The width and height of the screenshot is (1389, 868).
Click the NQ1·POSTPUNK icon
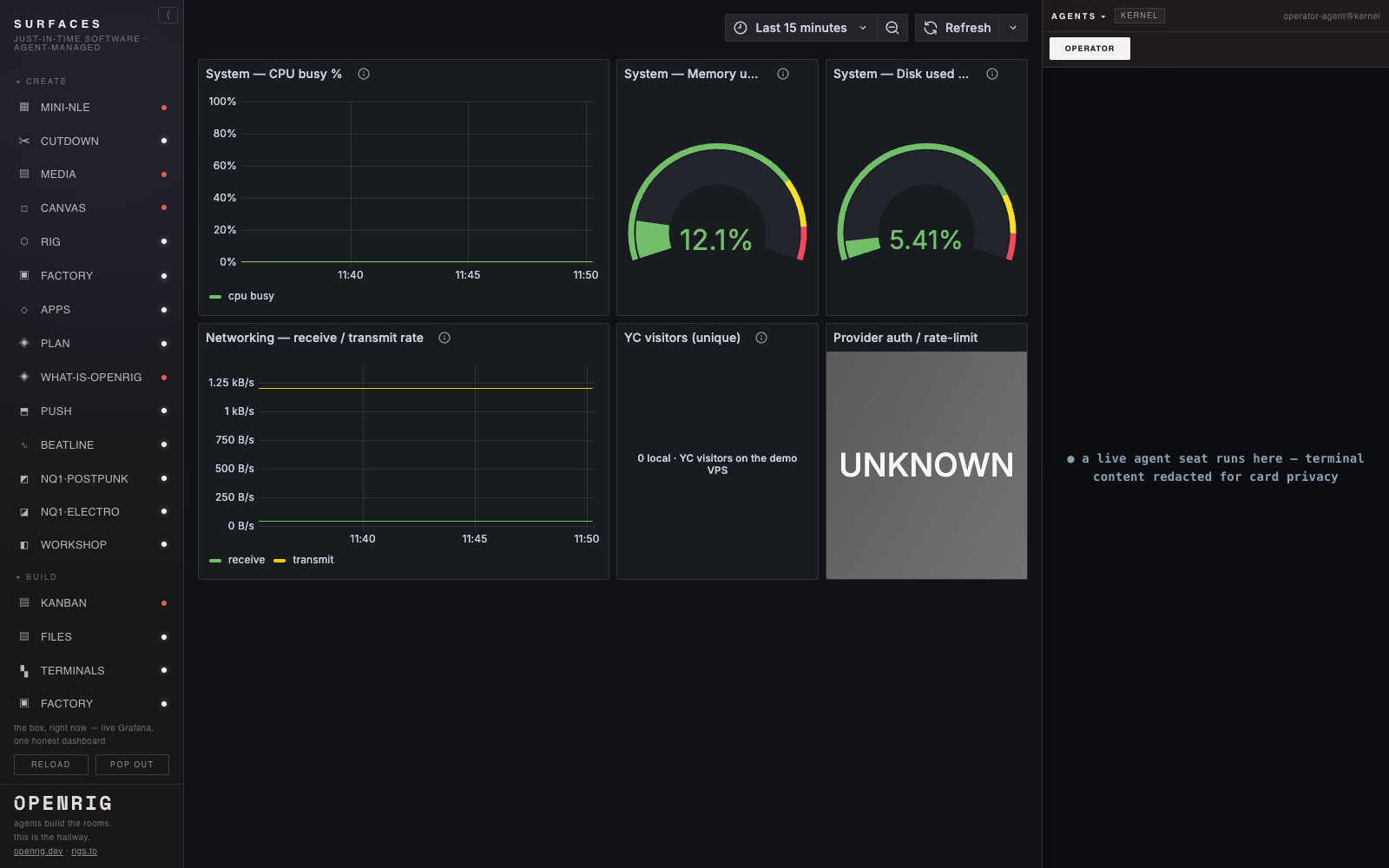point(24,479)
